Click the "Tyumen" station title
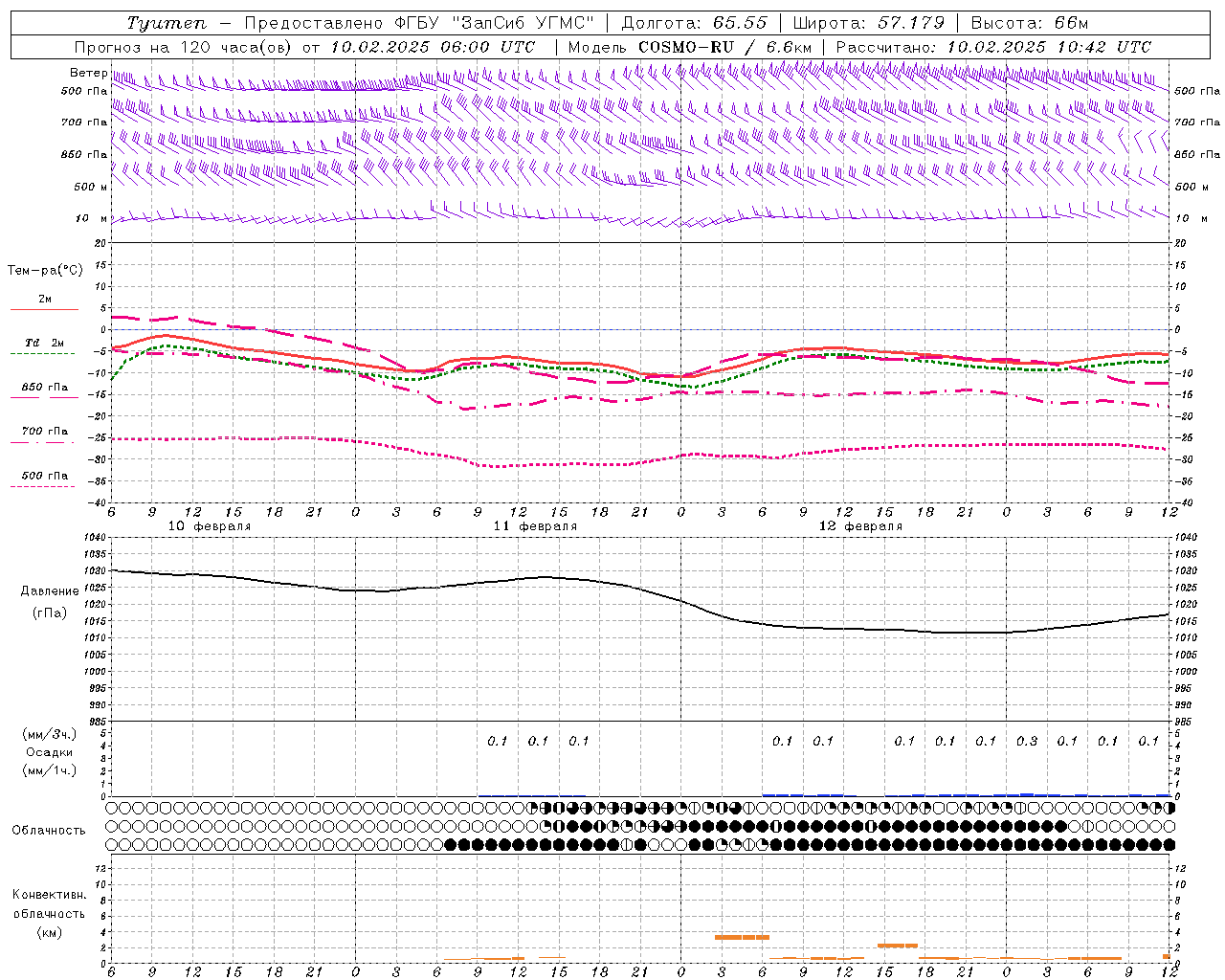Screen dimensions: 1225x980 pos(167,23)
